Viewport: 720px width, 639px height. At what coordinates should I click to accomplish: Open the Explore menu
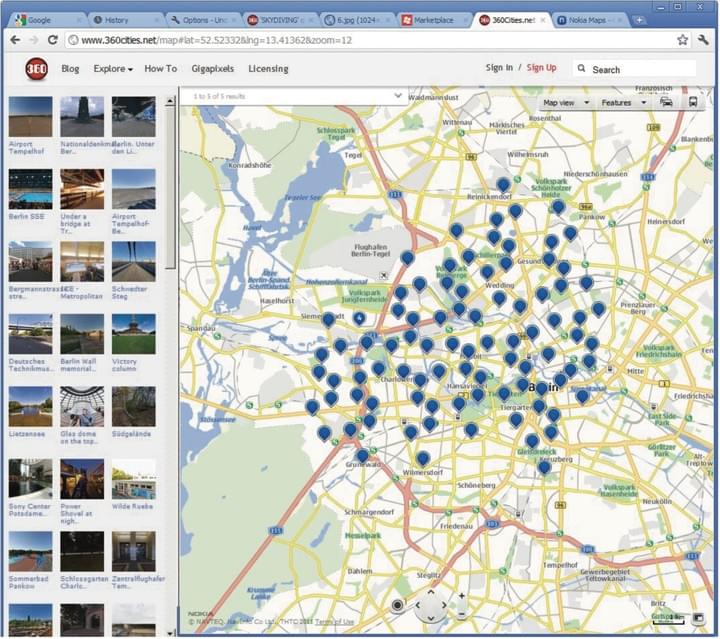tap(113, 69)
